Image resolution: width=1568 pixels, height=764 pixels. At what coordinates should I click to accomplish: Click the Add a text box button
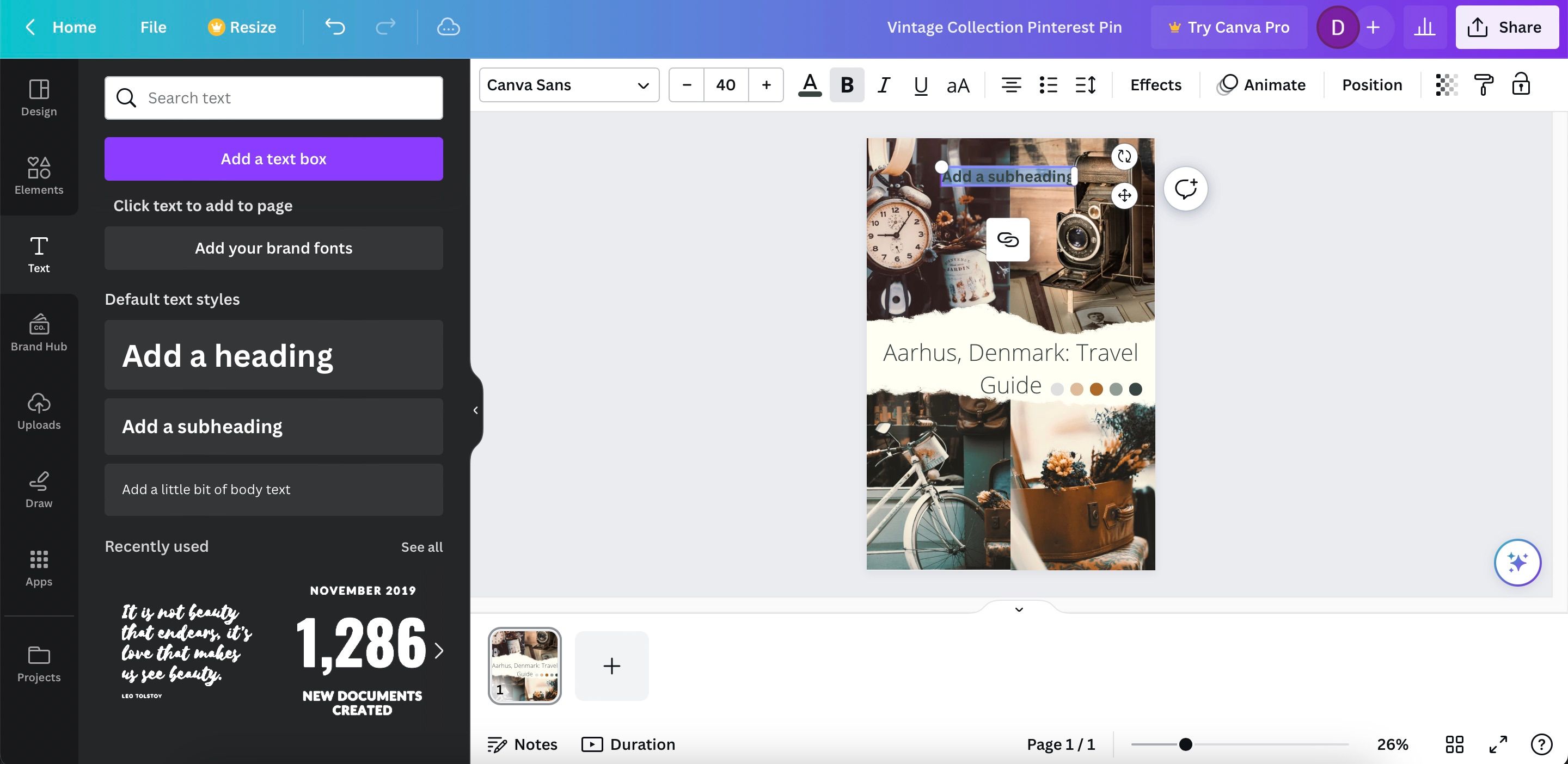pos(273,159)
